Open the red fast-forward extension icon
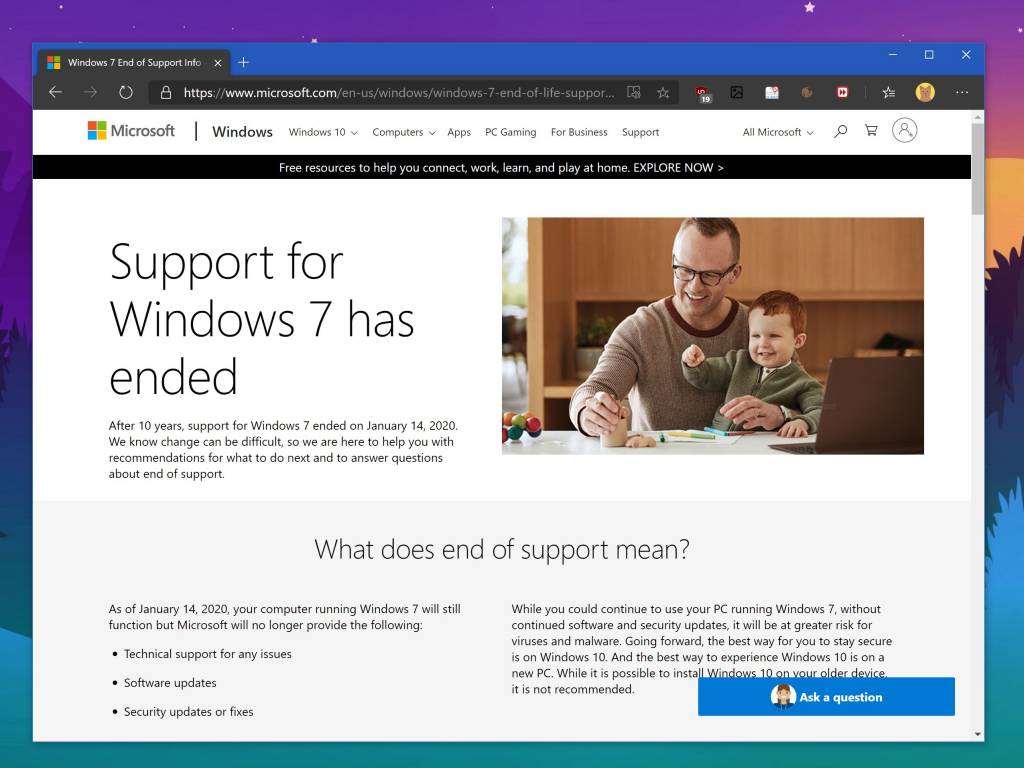This screenshot has height=768, width=1024. [x=842, y=92]
